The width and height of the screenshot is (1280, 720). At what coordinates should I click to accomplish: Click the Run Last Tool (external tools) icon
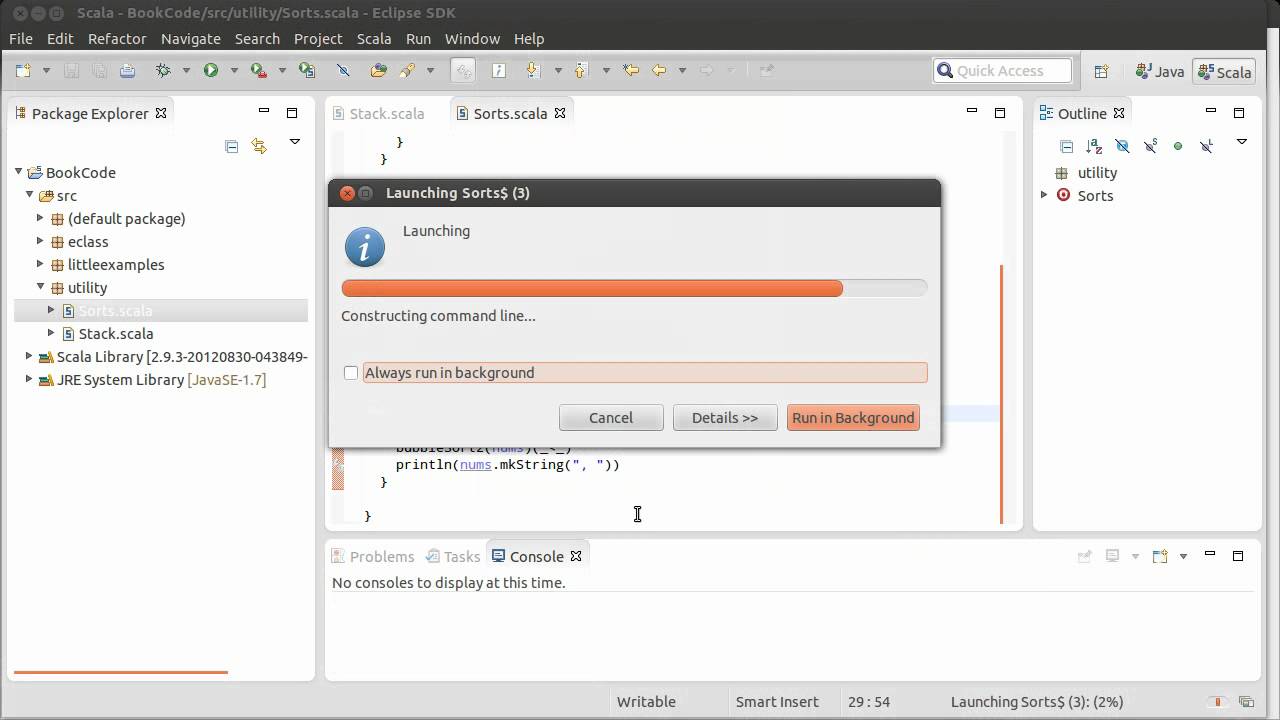[x=258, y=70]
